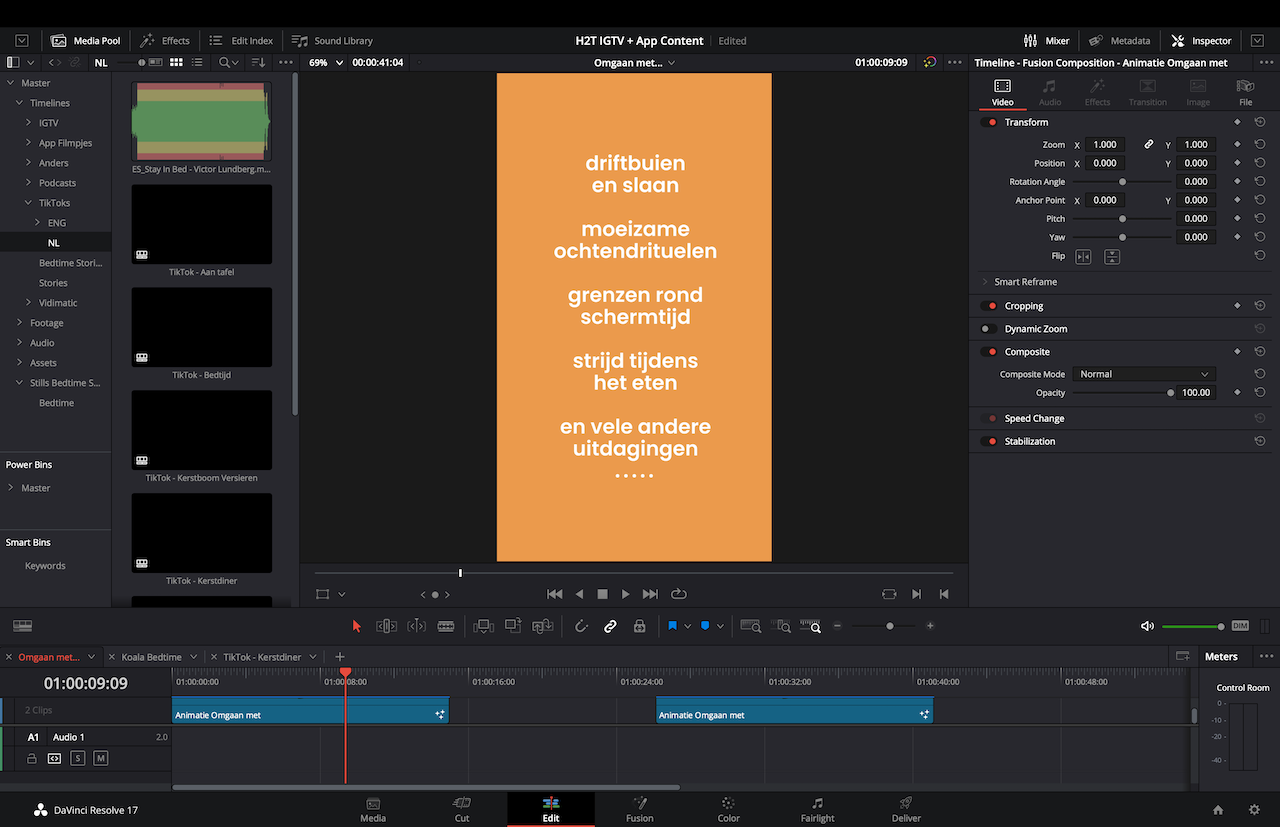Collapse the TikToks bin
The image size is (1280, 827).
point(29,203)
